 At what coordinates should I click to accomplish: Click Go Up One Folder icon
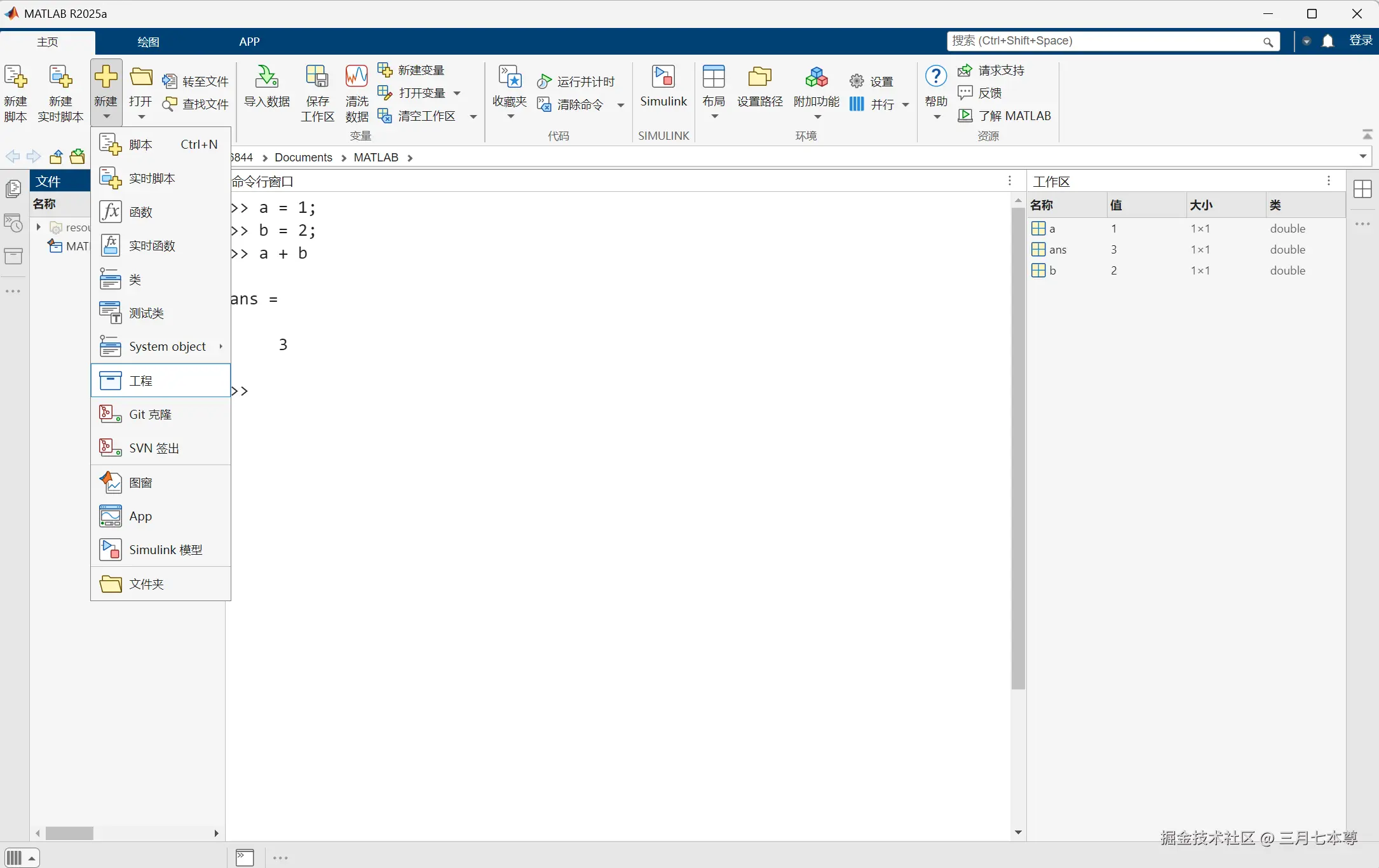coord(57,157)
